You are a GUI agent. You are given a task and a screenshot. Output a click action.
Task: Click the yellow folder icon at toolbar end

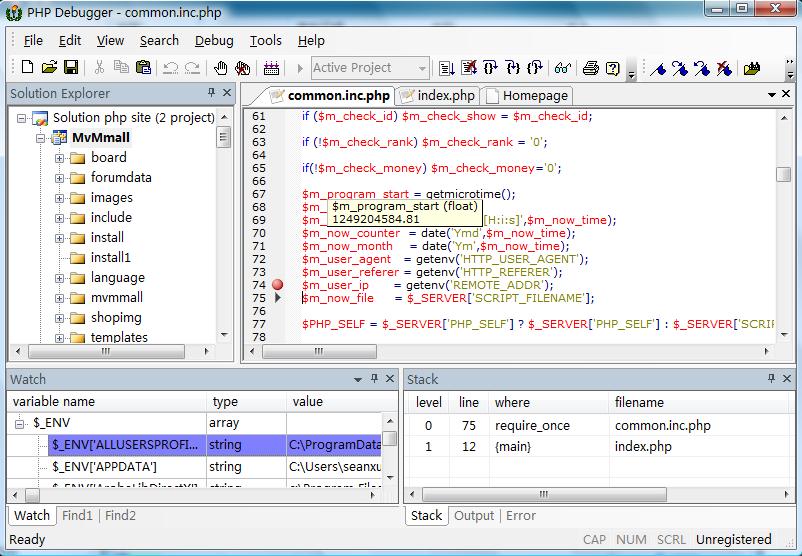pyautogui.click(x=752, y=68)
